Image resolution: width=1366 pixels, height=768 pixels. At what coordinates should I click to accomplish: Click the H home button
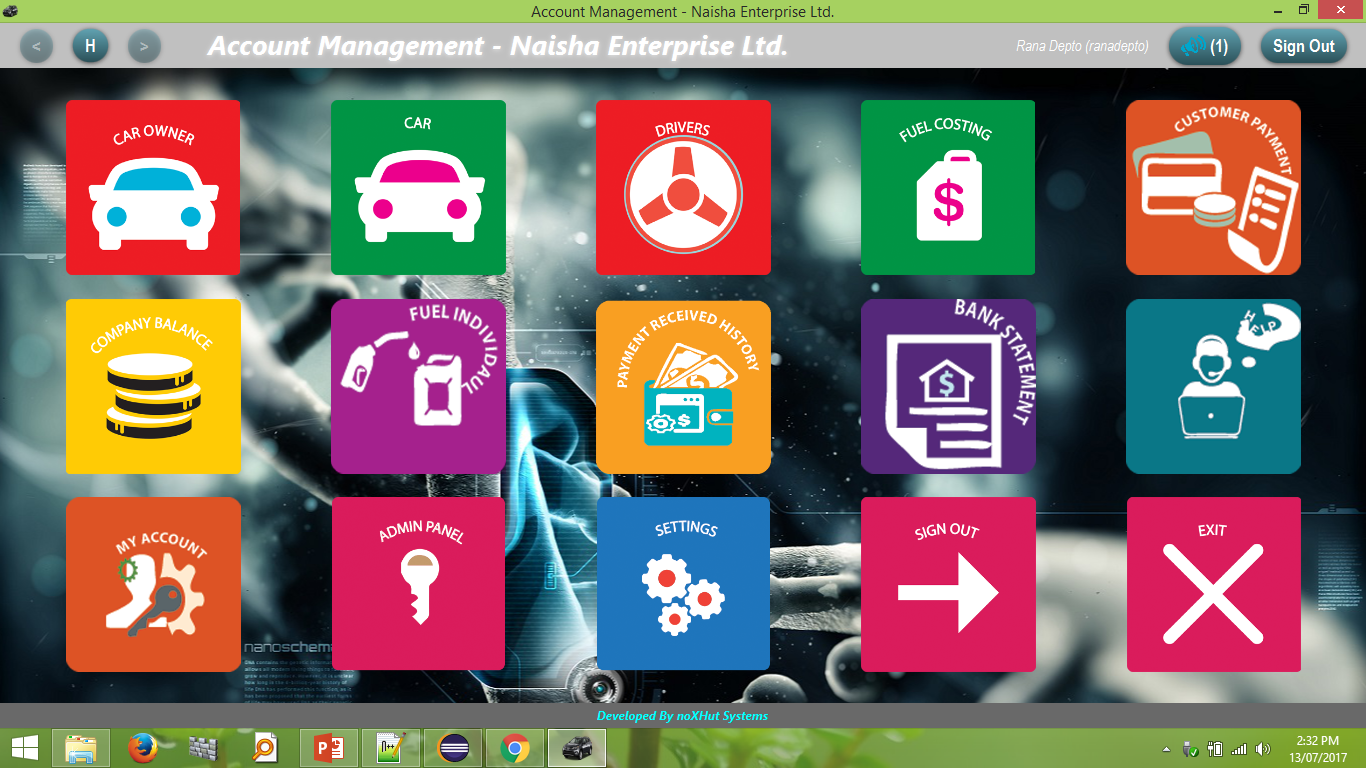click(x=90, y=46)
